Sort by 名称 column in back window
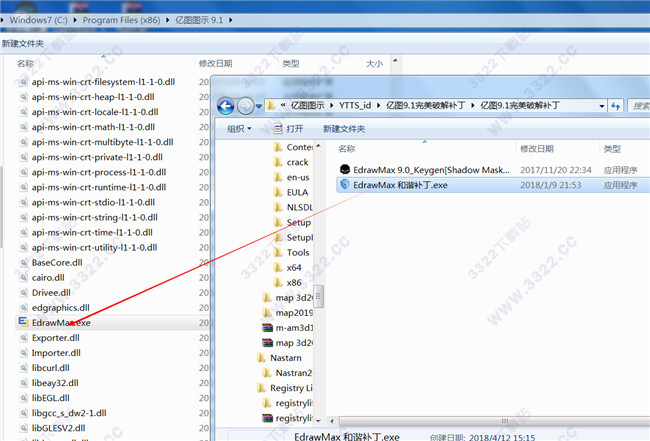Image resolution: width=650 pixels, height=441 pixels. pyautogui.click(x=25, y=63)
